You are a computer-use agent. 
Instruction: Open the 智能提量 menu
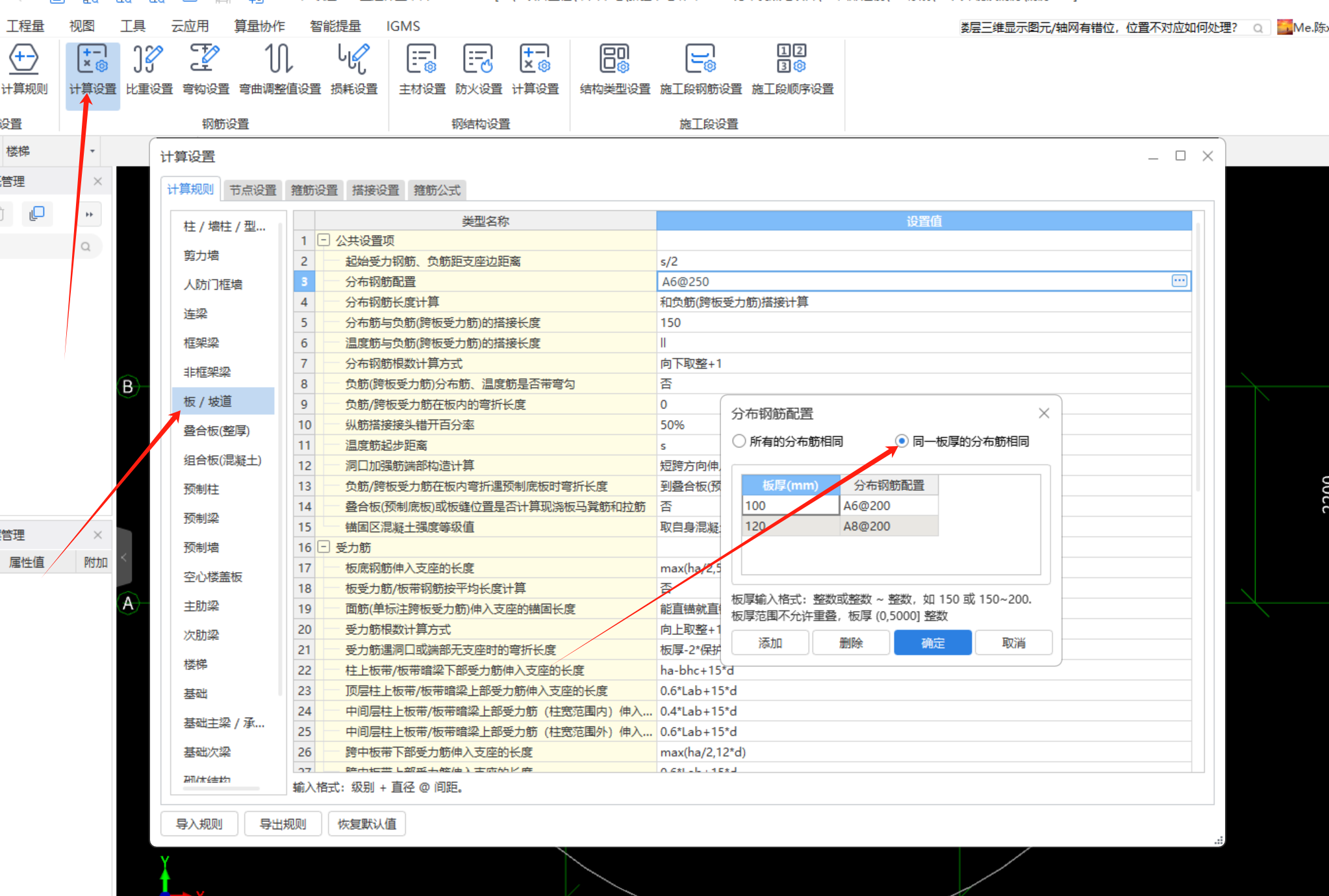[x=335, y=26]
